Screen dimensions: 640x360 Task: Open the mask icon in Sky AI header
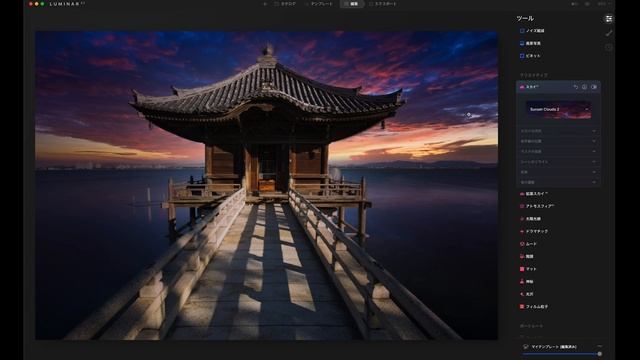584,87
